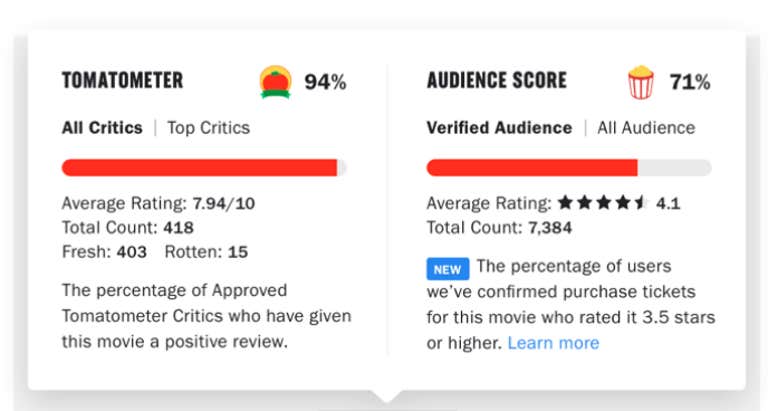
Task: Switch to the Top Critics tab
Action: [x=209, y=128]
